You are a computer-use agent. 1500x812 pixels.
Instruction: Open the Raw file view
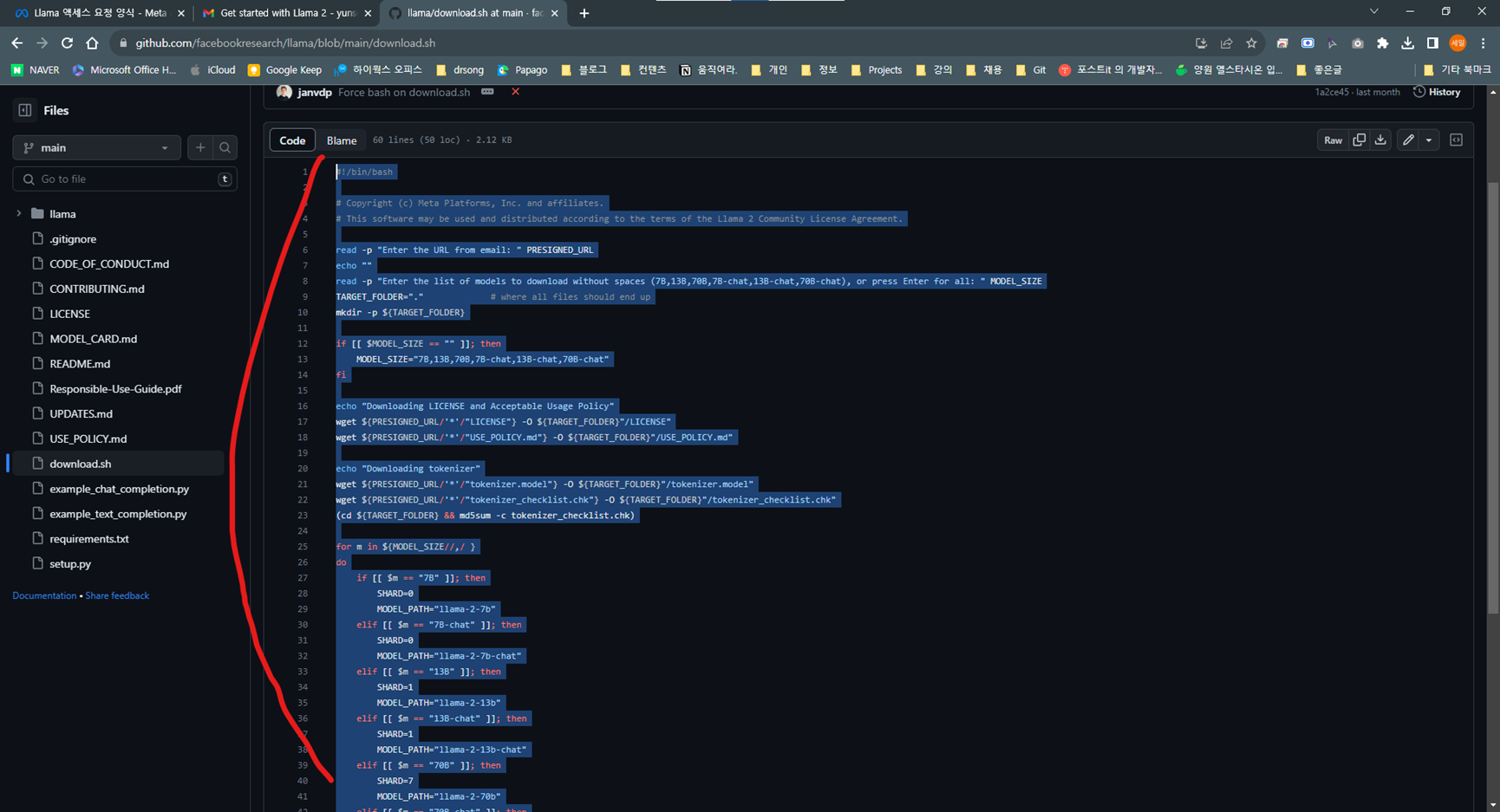click(x=1333, y=140)
